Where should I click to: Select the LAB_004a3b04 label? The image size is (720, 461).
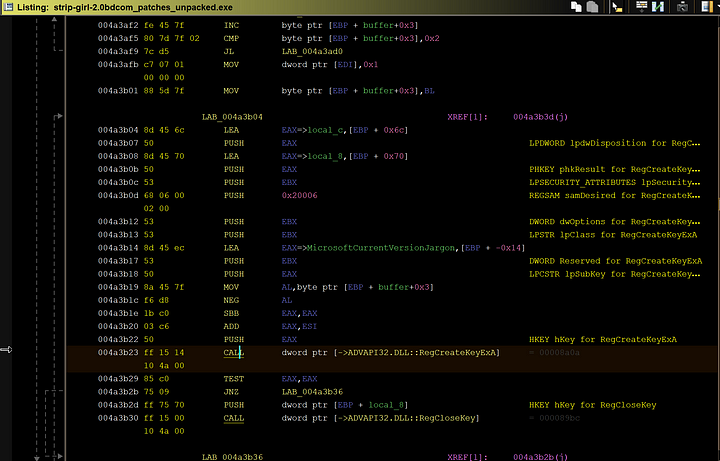coord(232,117)
